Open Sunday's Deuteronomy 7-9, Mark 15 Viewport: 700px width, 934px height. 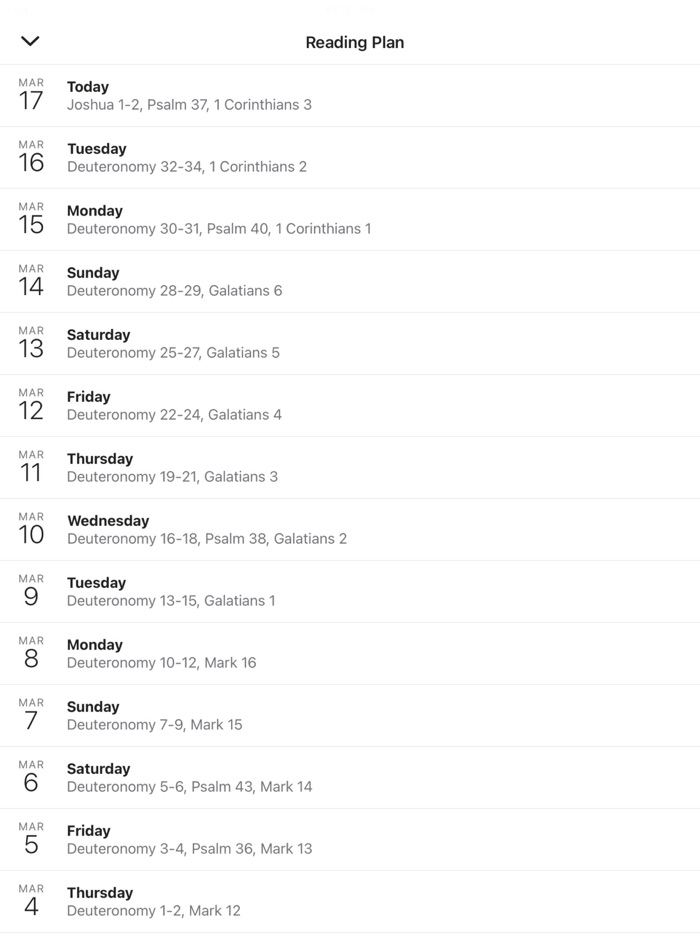(154, 716)
